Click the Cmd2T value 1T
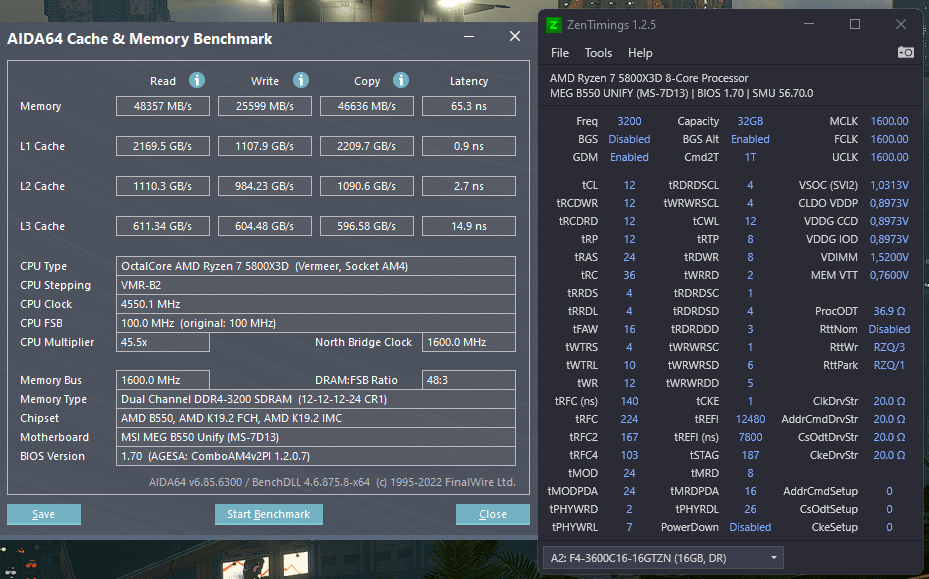This screenshot has height=579, width=929. tap(750, 157)
